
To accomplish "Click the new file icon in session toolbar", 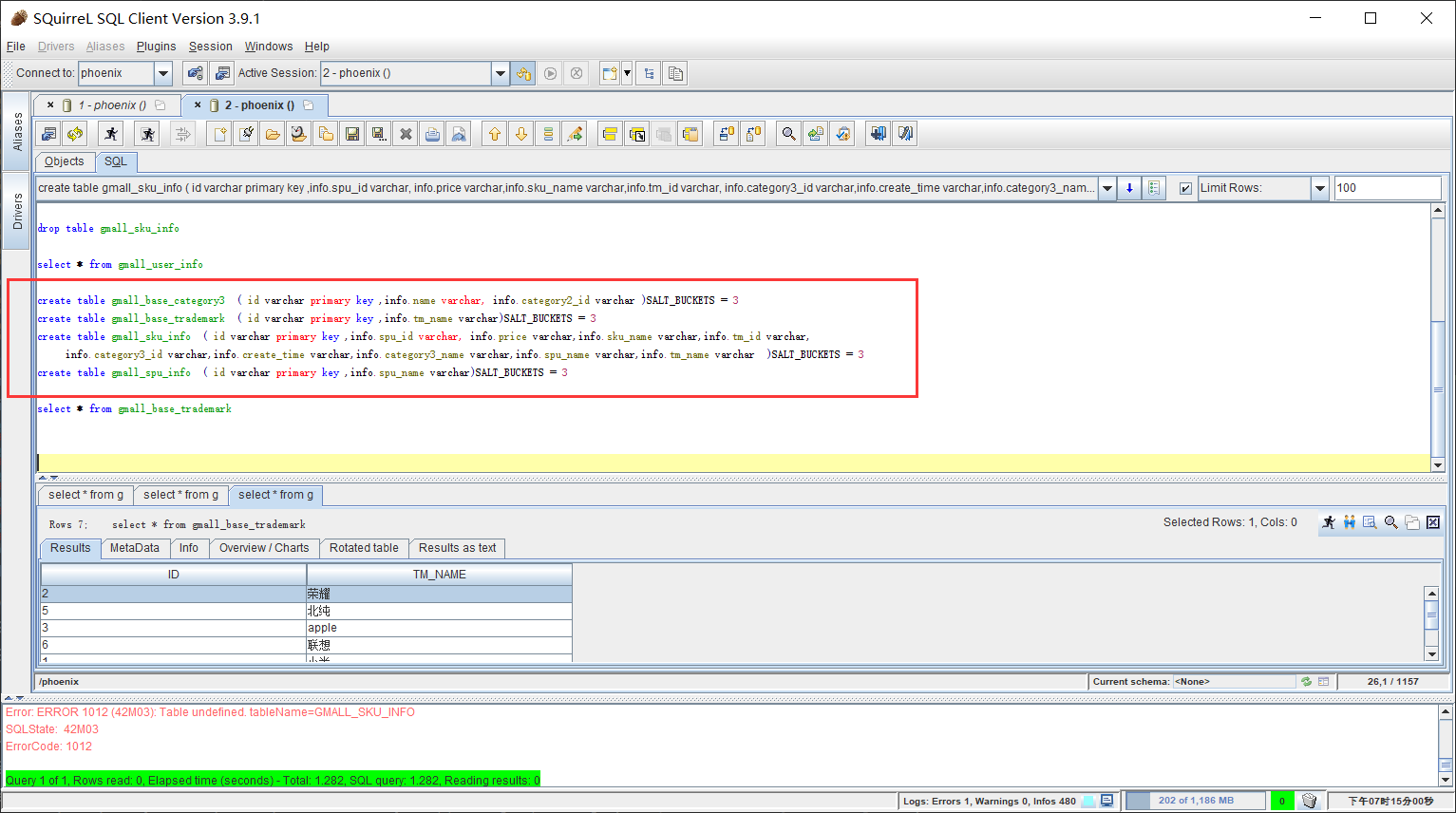I will [220, 134].
